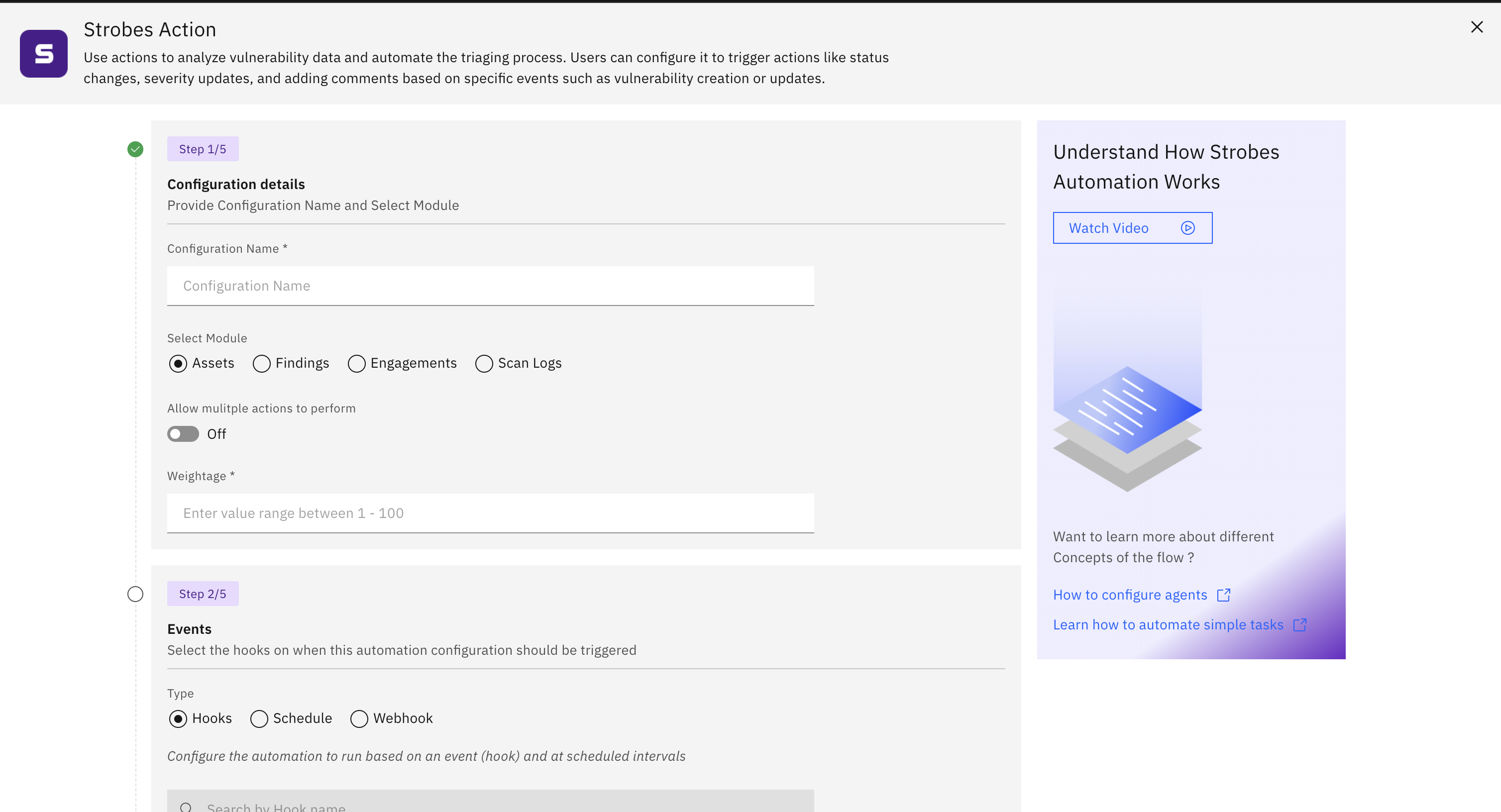This screenshot has height=812, width=1501.
Task: Click external link icon beside automate simple tasks
Action: click(x=1299, y=624)
